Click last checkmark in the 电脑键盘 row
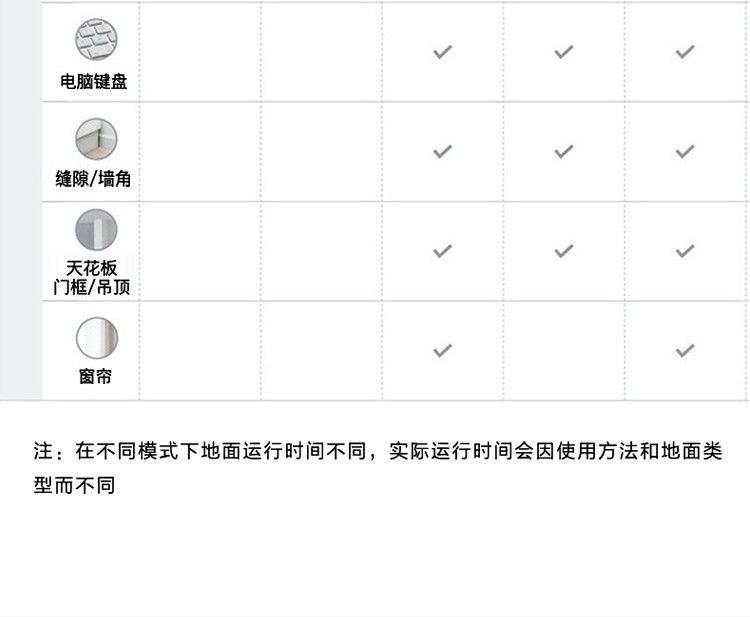The image size is (750, 617). tap(685, 52)
